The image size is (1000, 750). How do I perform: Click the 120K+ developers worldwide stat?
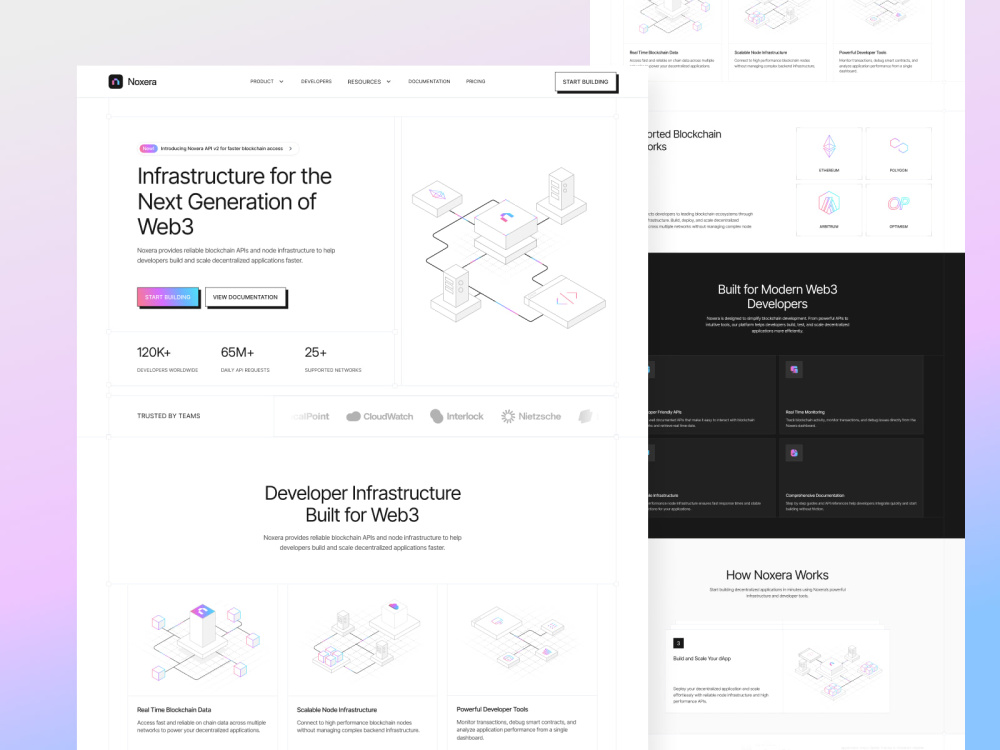coord(167,360)
